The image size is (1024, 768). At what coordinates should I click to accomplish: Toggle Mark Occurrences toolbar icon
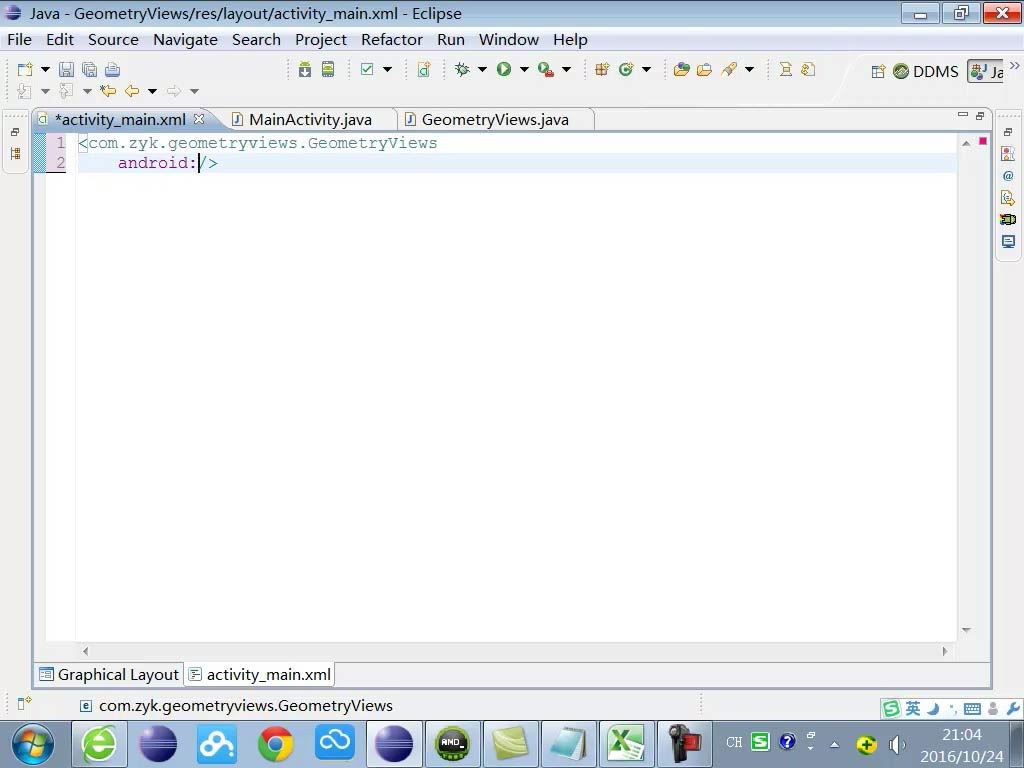pos(786,69)
